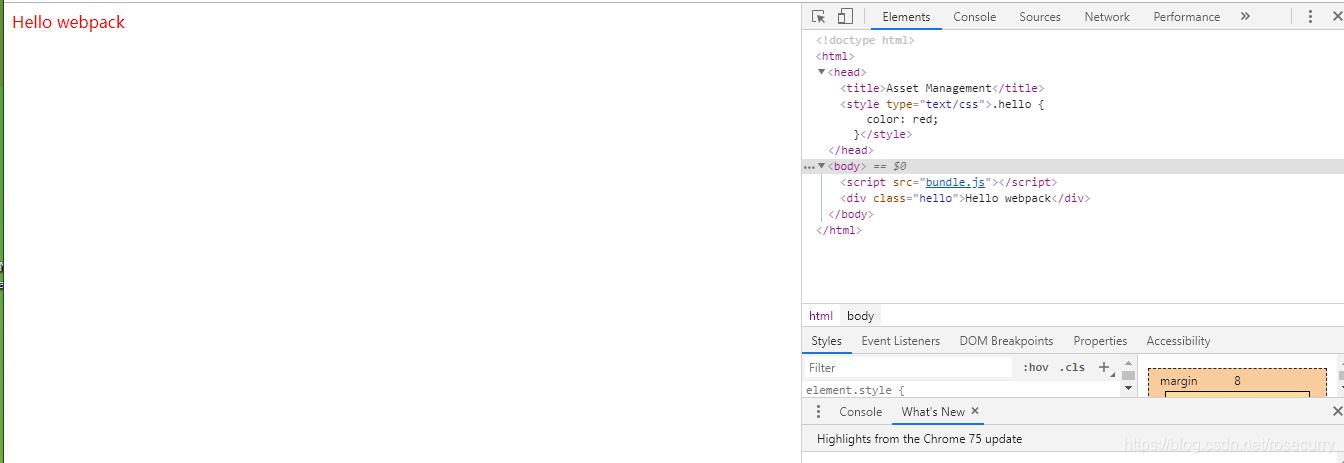The width and height of the screenshot is (1344, 463).
Task: Click the html breadcrumb
Action: pyautogui.click(x=821, y=316)
